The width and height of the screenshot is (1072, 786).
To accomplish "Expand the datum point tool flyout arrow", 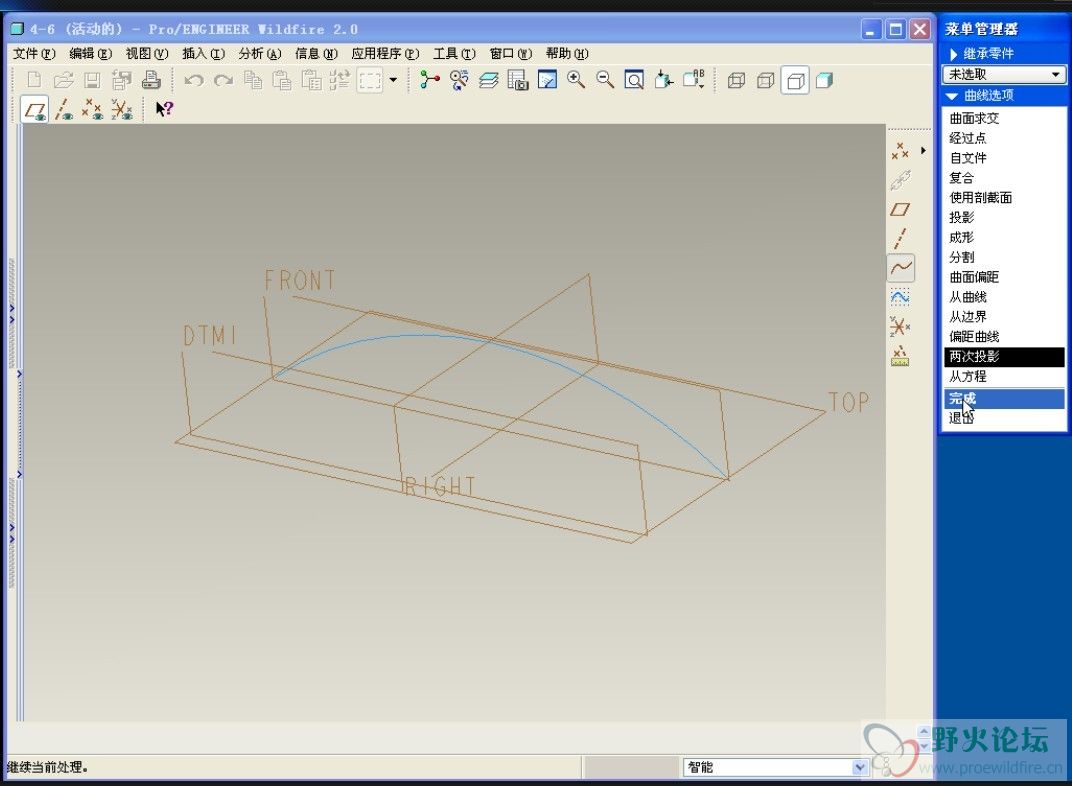I will [x=923, y=150].
